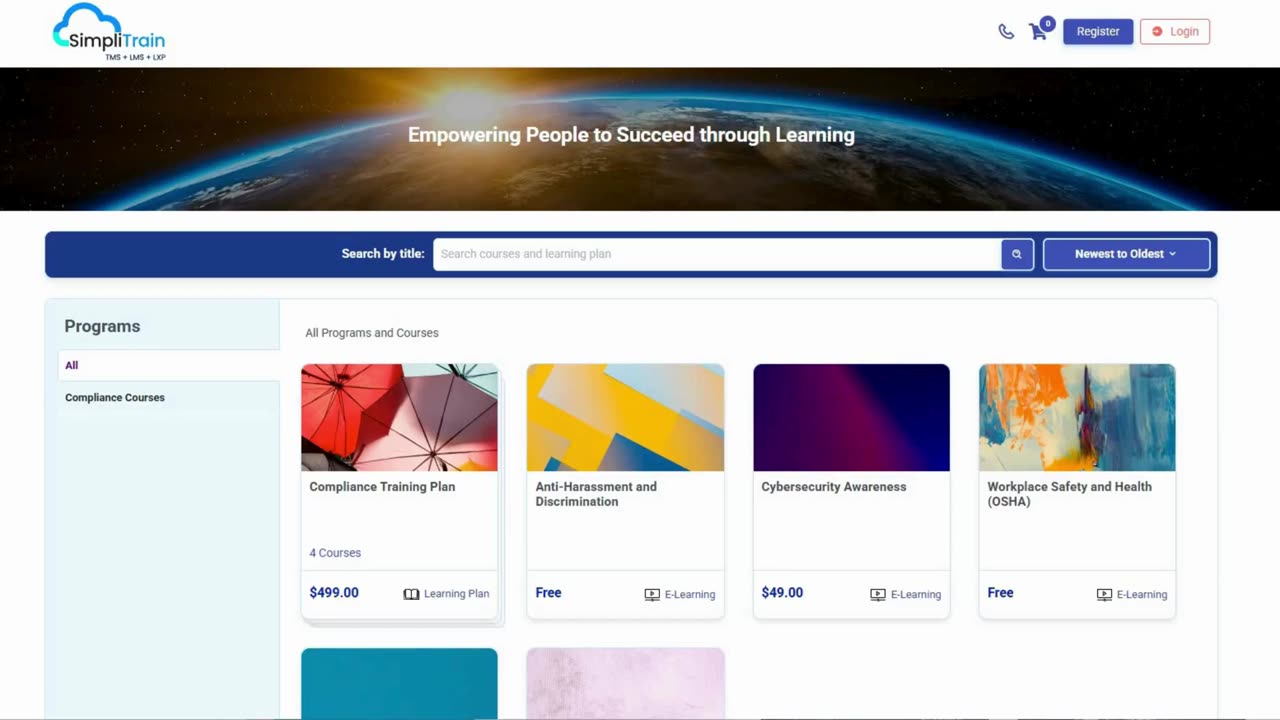The width and height of the screenshot is (1280, 720).
Task: Click E-Learning icon on Cybersecurity Awareness card
Action: [x=878, y=594]
